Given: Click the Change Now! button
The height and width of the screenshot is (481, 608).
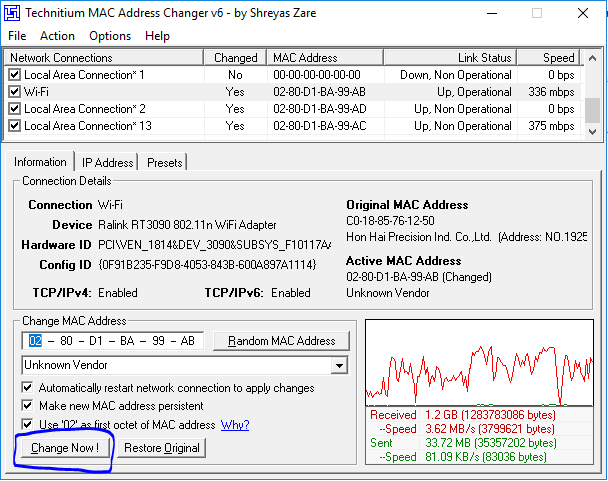Looking at the screenshot, I should tap(65, 448).
